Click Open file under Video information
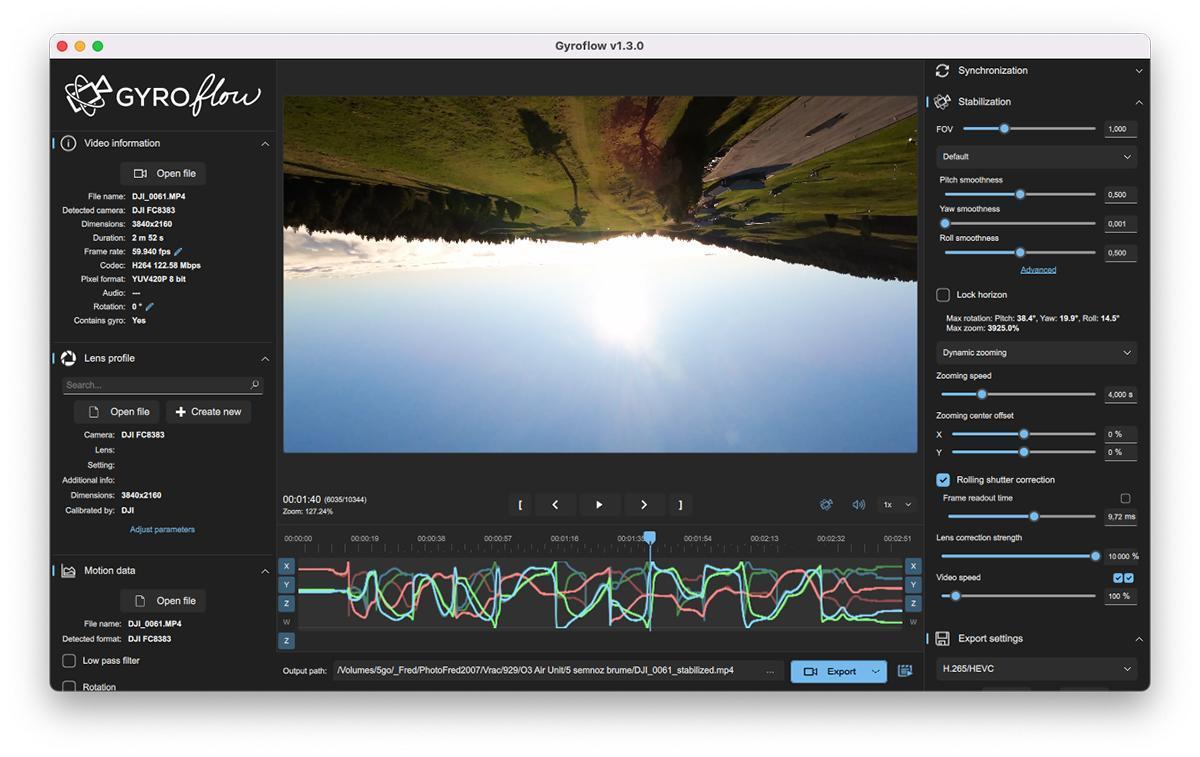 163,174
